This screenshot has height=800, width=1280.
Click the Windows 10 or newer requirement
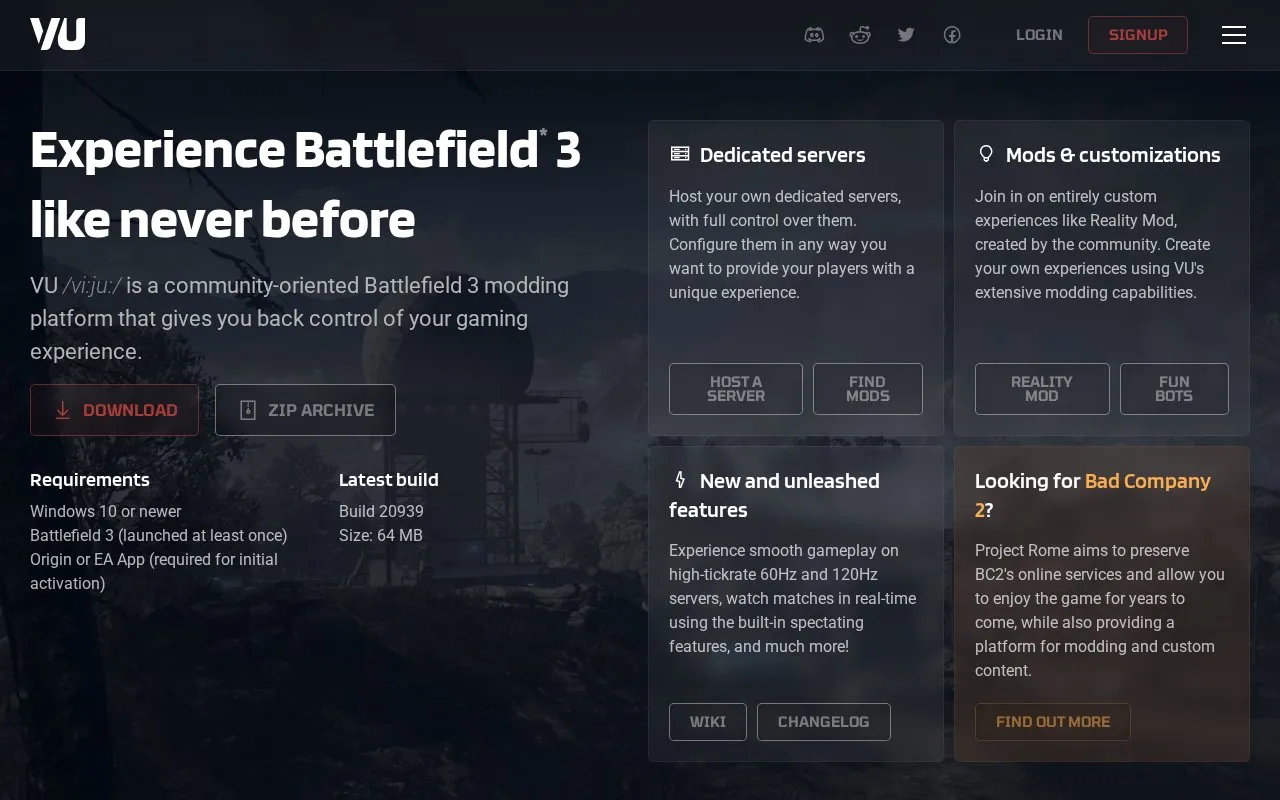[106, 511]
